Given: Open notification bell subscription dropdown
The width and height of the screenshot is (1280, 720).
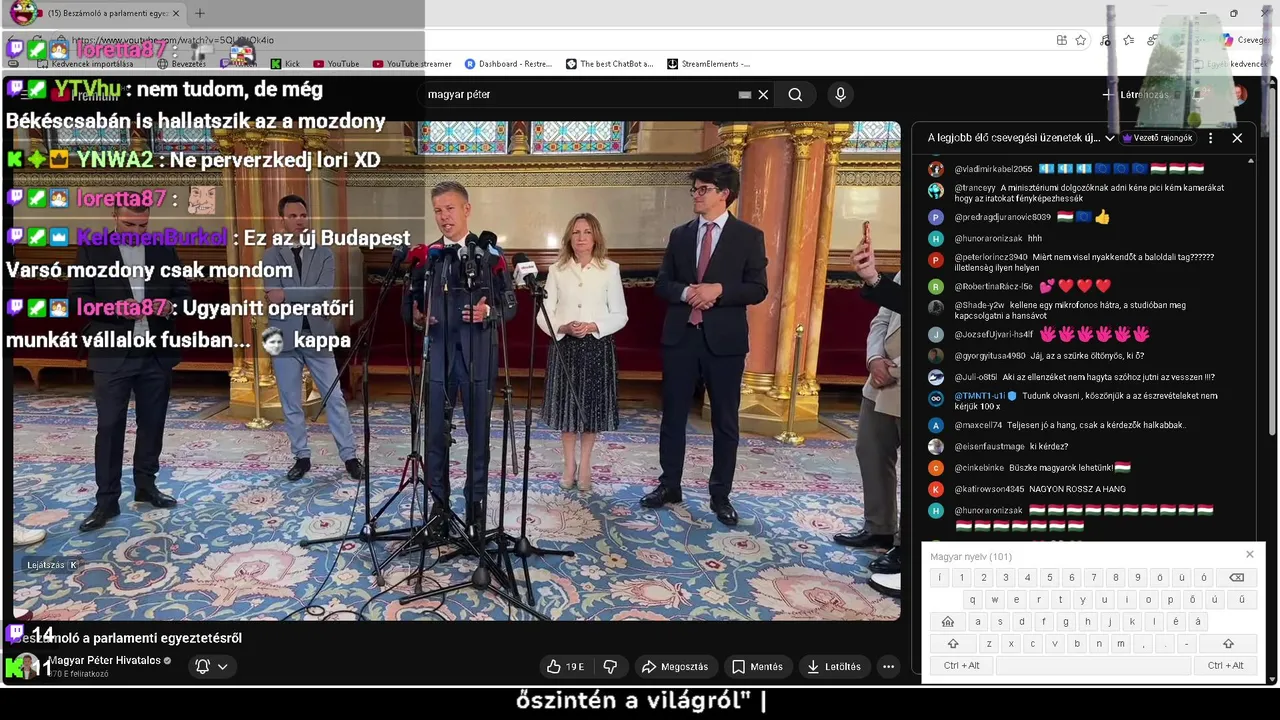Looking at the screenshot, I should [x=211, y=666].
